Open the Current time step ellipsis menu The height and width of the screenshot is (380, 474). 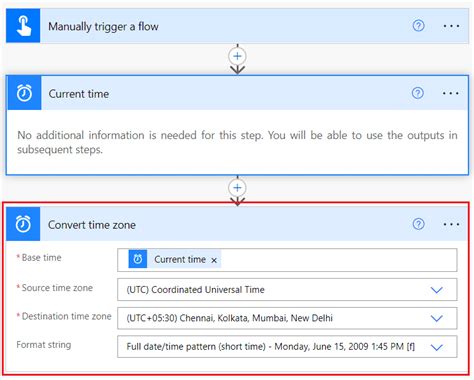point(450,93)
